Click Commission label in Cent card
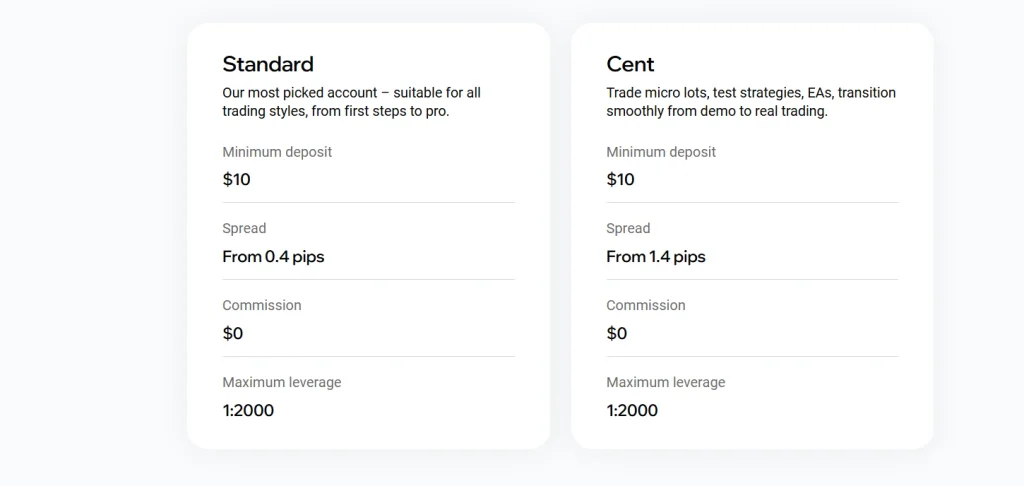The height and width of the screenshot is (486, 1024). (x=646, y=306)
